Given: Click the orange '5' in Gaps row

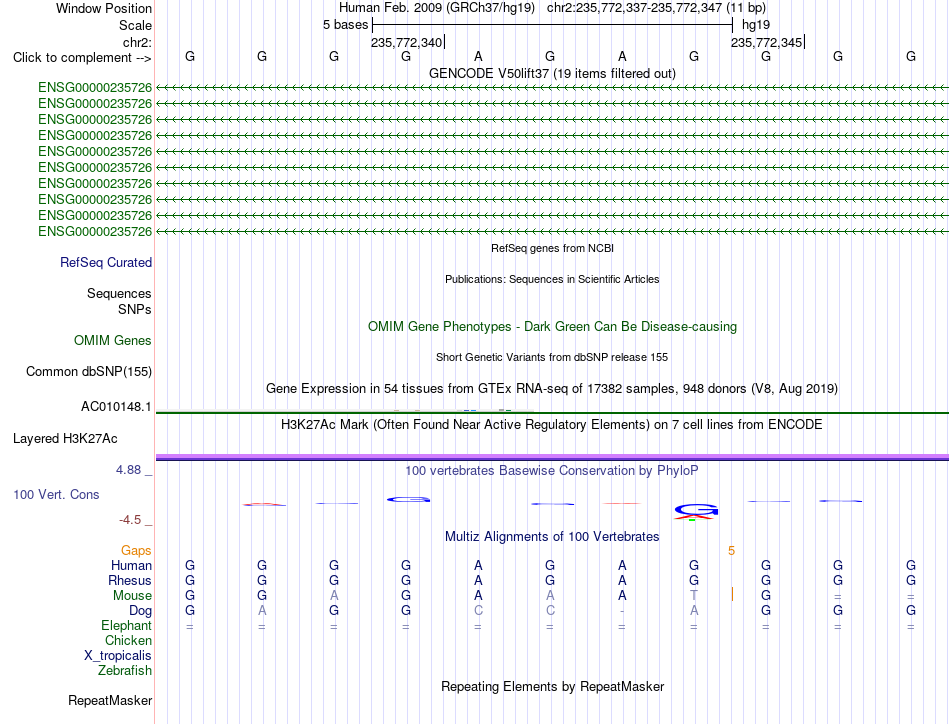Looking at the screenshot, I should (x=731, y=551).
